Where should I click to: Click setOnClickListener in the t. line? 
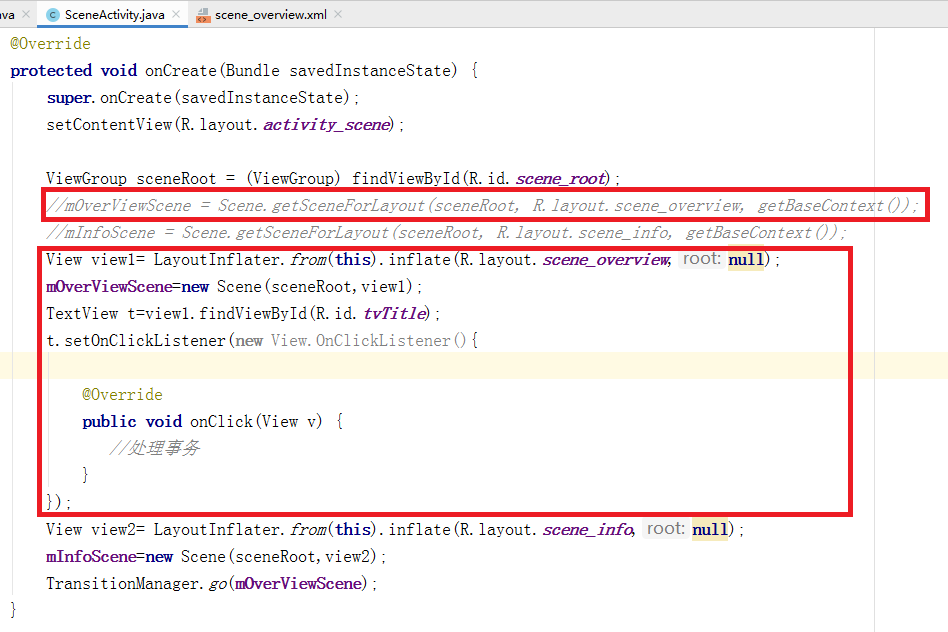point(145,340)
